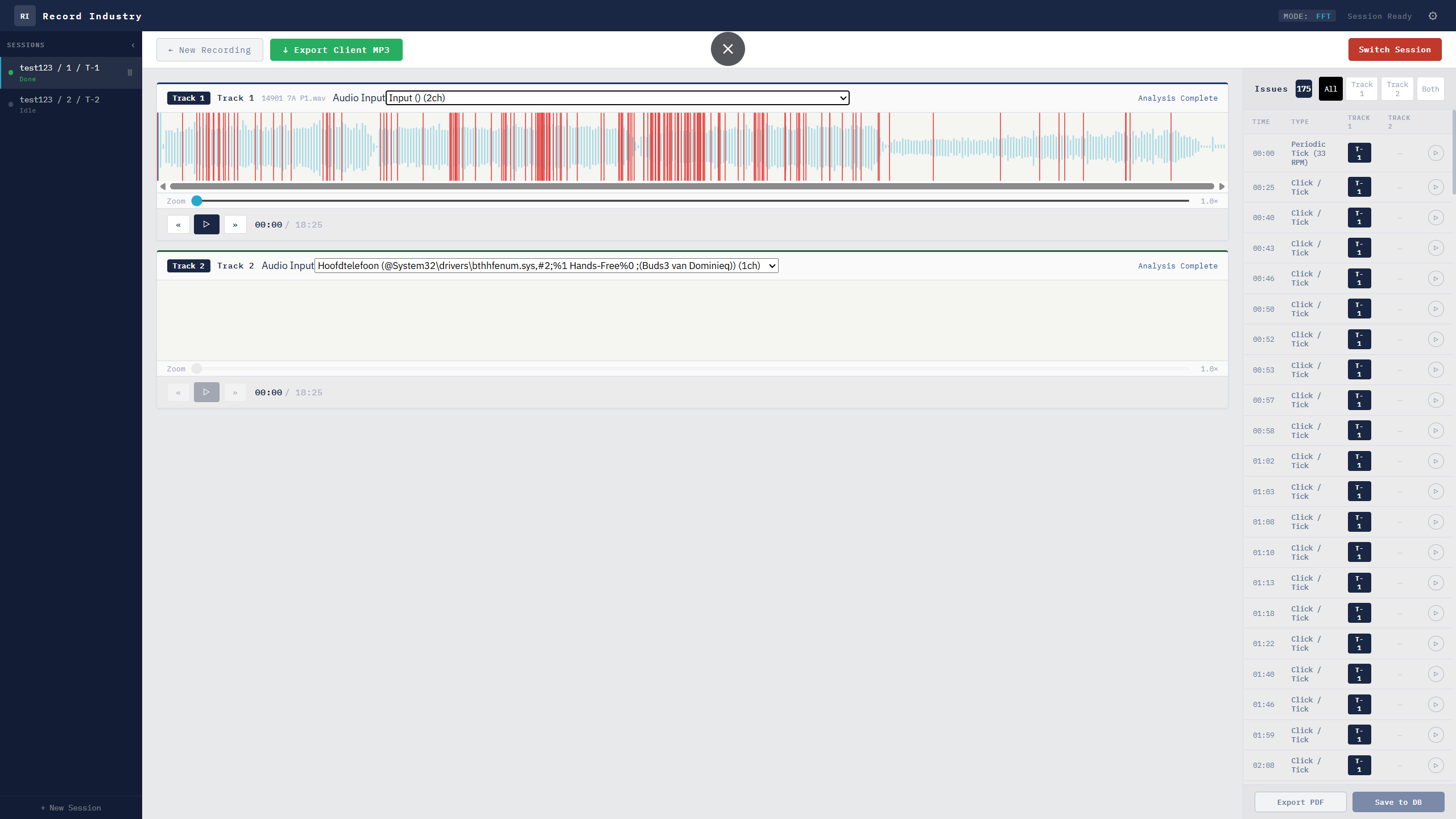
Task: Play issue at 01:59
Action: (1436, 735)
